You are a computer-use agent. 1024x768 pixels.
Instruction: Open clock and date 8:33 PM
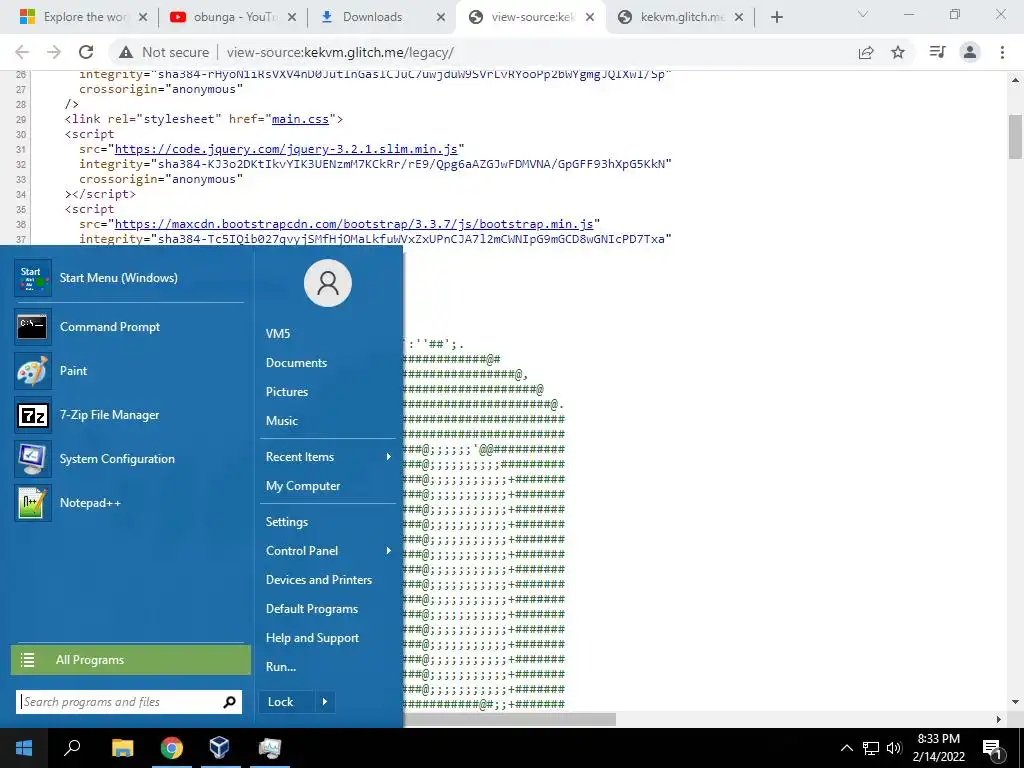[938, 748]
